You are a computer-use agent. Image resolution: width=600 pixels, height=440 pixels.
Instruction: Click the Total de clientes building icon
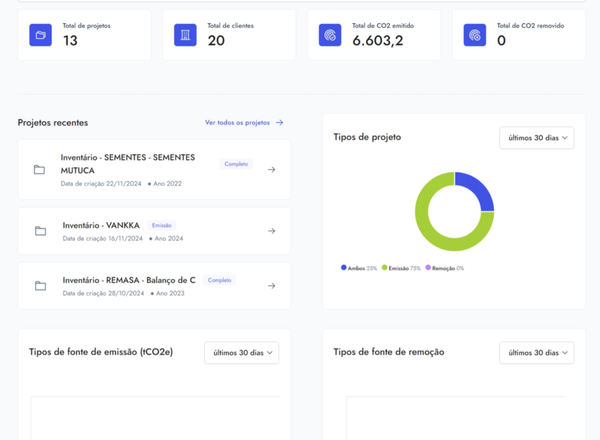185,35
